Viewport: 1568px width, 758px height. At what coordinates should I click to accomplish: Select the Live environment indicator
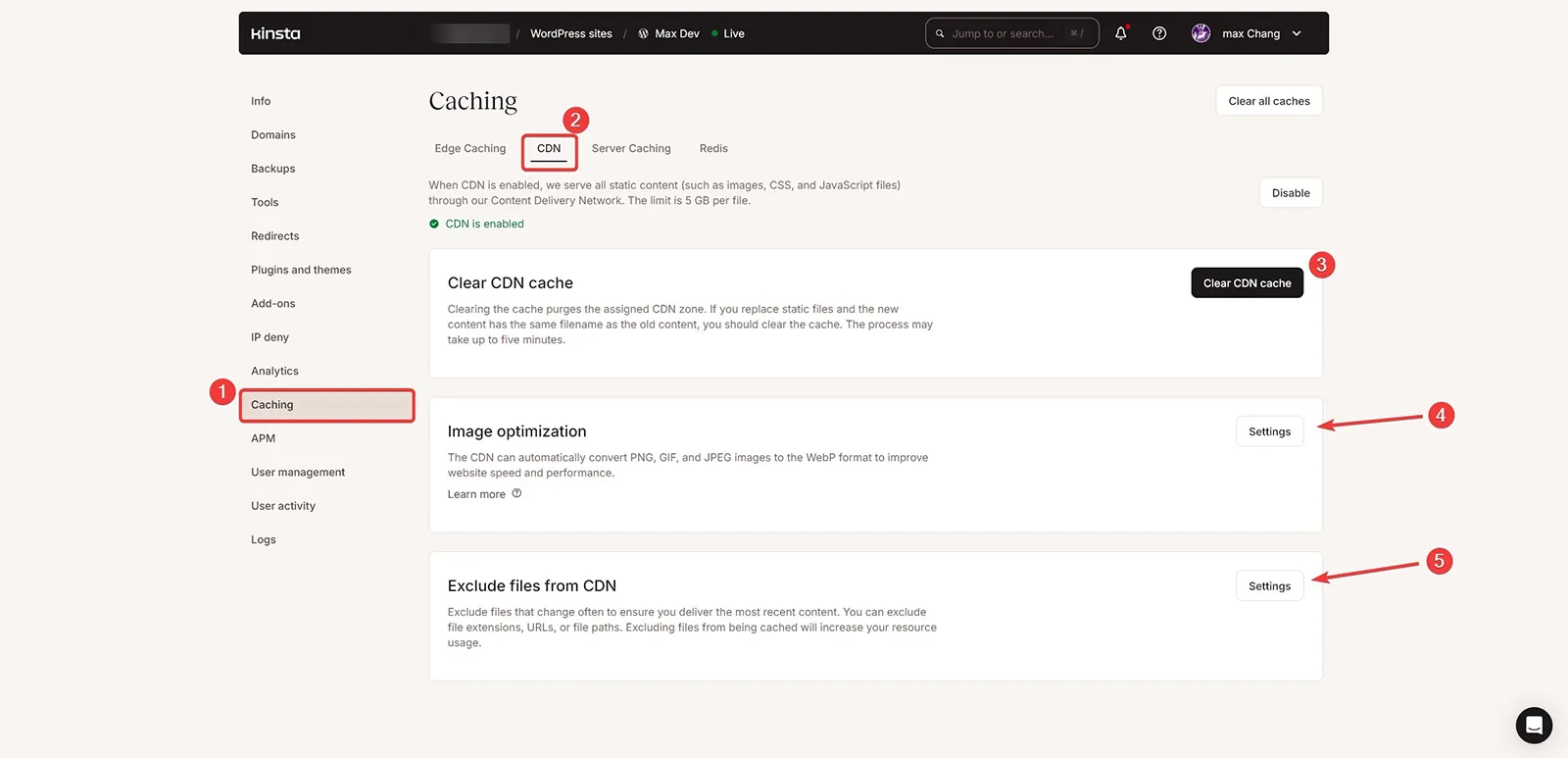click(728, 33)
